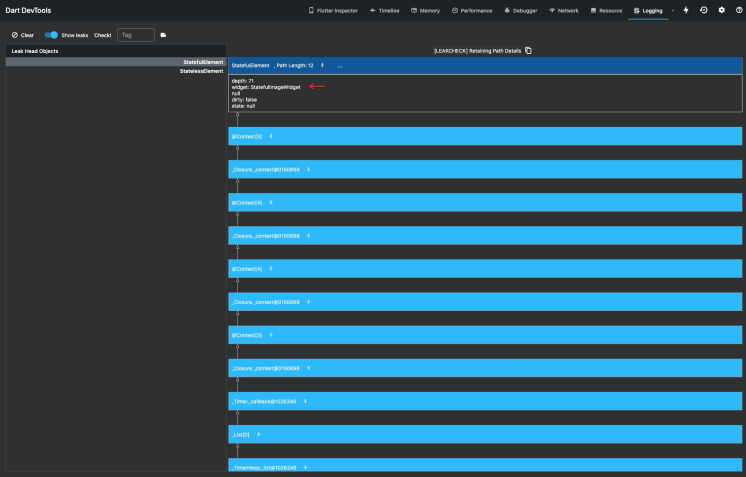
Task: Toggle the Show leaks switch
Action: click(51, 35)
